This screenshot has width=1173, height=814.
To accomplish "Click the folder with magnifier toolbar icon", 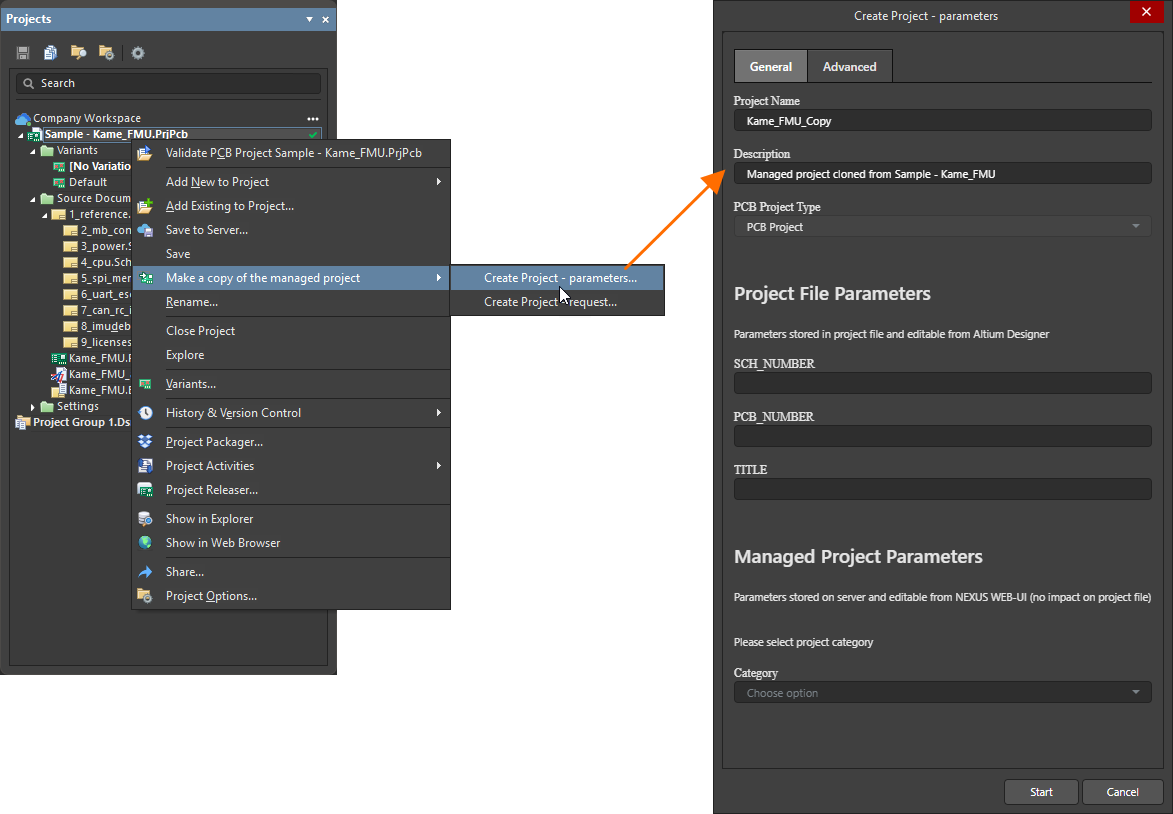I will tap(78, 53).
